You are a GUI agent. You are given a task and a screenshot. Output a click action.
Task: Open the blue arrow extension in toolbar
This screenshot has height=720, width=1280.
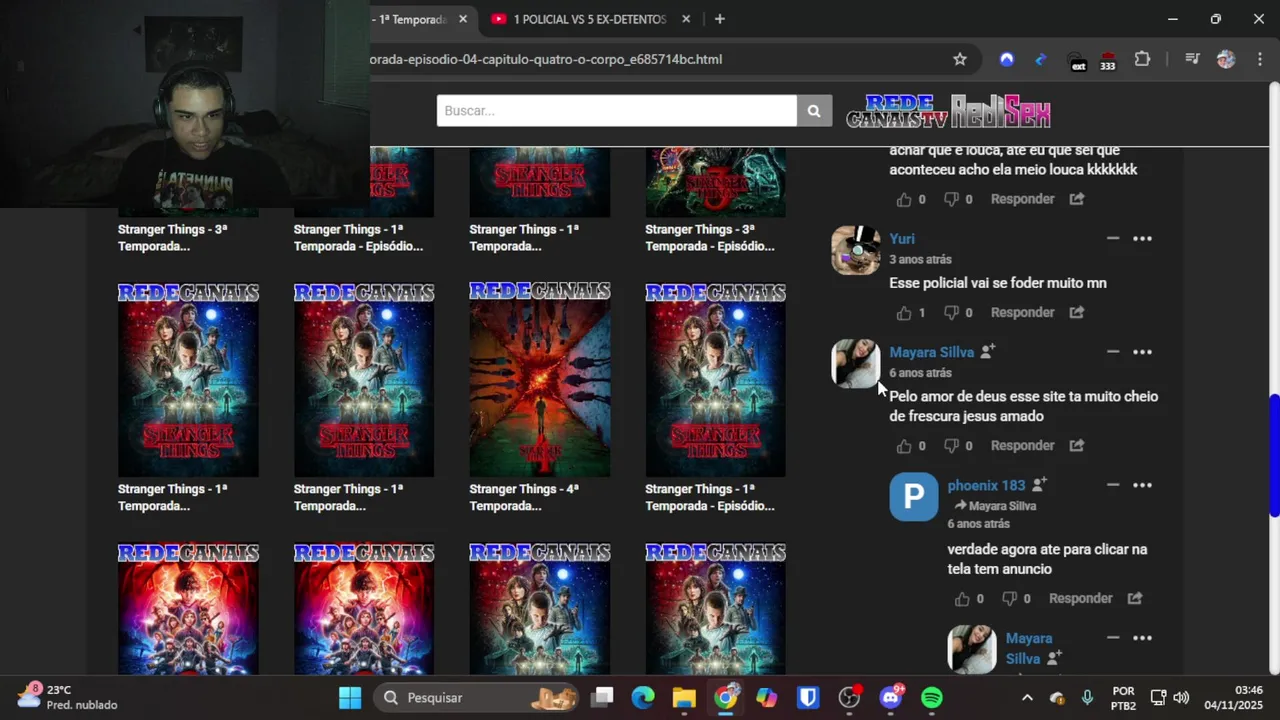click(x=1040, y=59)
